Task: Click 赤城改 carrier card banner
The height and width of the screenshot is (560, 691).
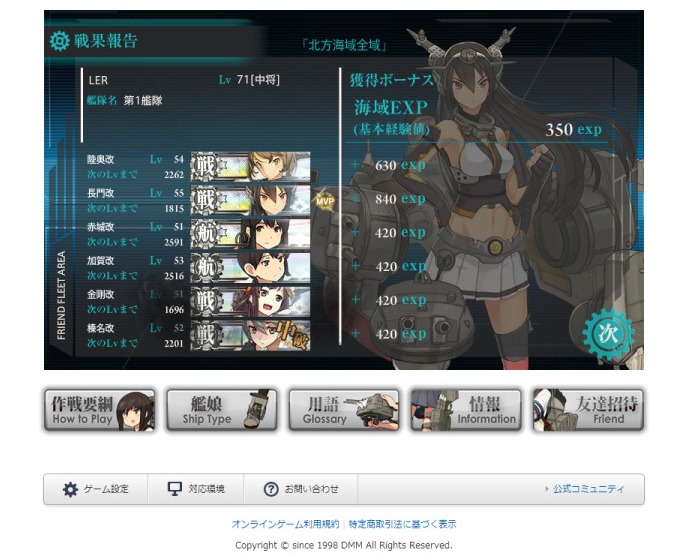Action: [x=250, y=234]
